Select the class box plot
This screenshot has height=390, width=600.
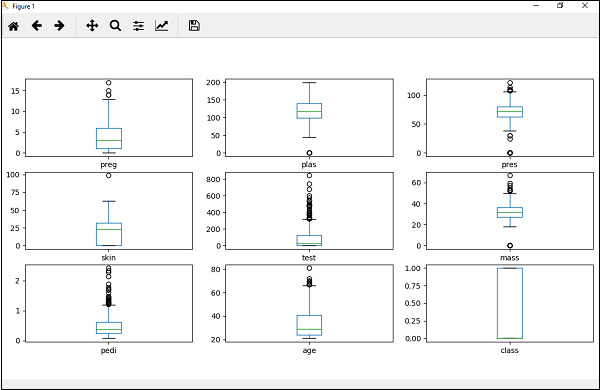click(510, 303)
